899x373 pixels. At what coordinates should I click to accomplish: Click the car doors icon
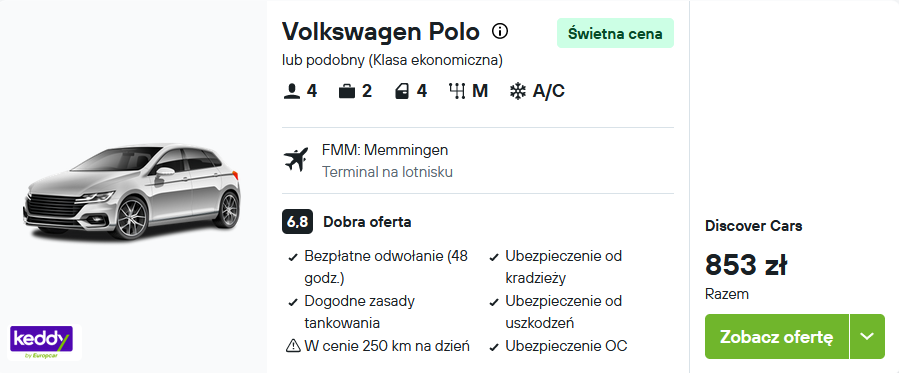(402, 91)
